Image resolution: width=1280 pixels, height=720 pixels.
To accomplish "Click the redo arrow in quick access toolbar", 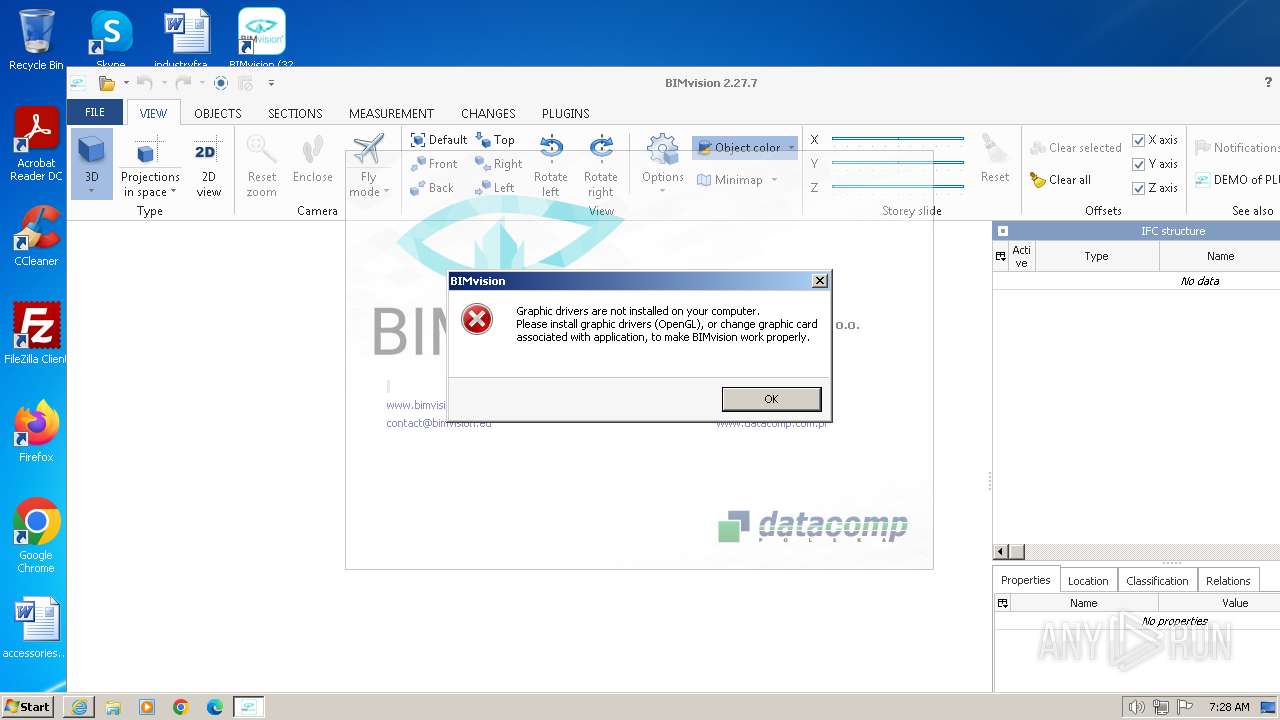I will click(183, 83).
